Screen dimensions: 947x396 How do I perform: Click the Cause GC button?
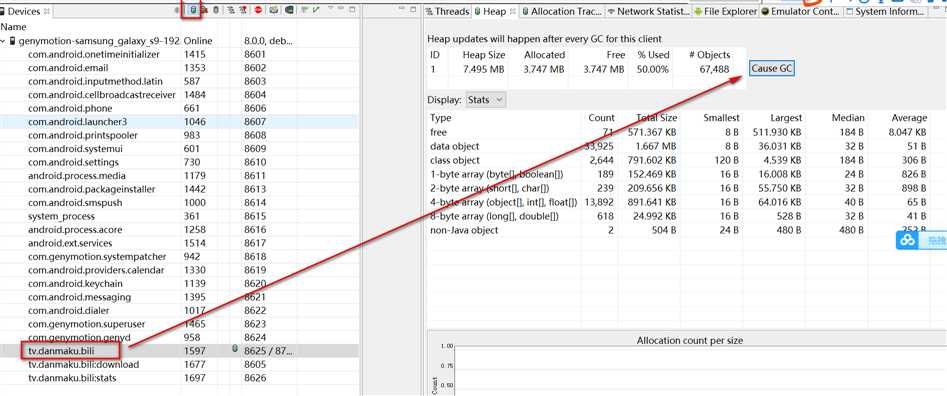coord(771,68)
